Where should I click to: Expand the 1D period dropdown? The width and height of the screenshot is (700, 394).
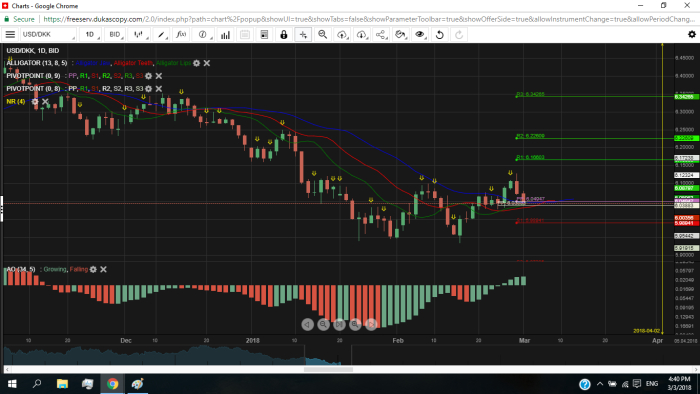[x=91, y=34]
